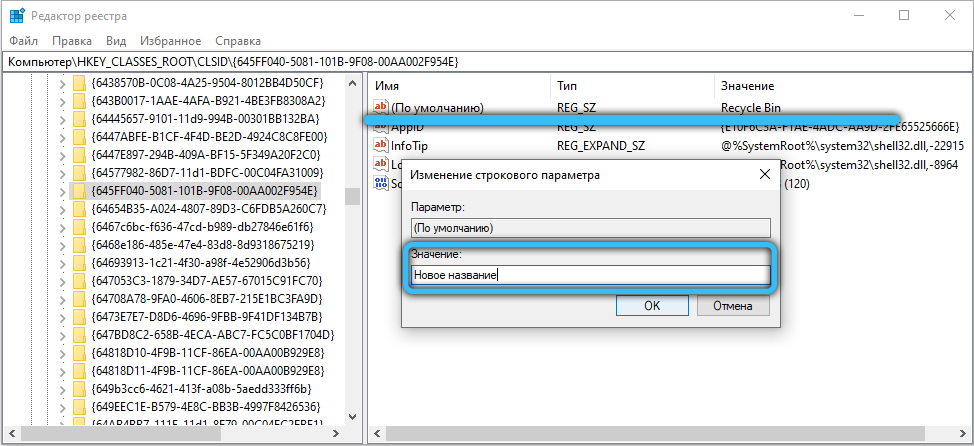Select folder icon of {645FF040-5081-101B-9F08-00AA002F954E}

[79, 191]
